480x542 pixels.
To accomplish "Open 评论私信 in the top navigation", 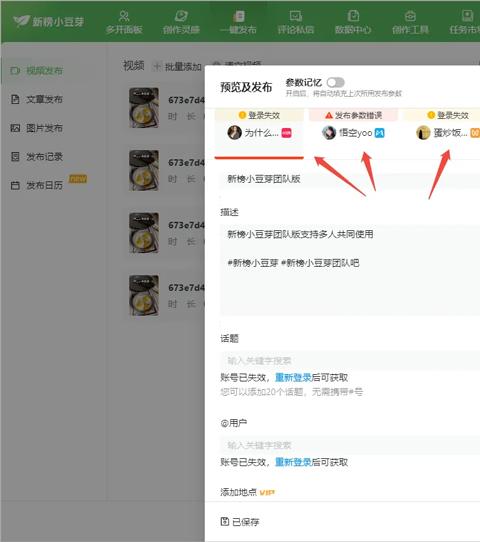I will [296, 22].
